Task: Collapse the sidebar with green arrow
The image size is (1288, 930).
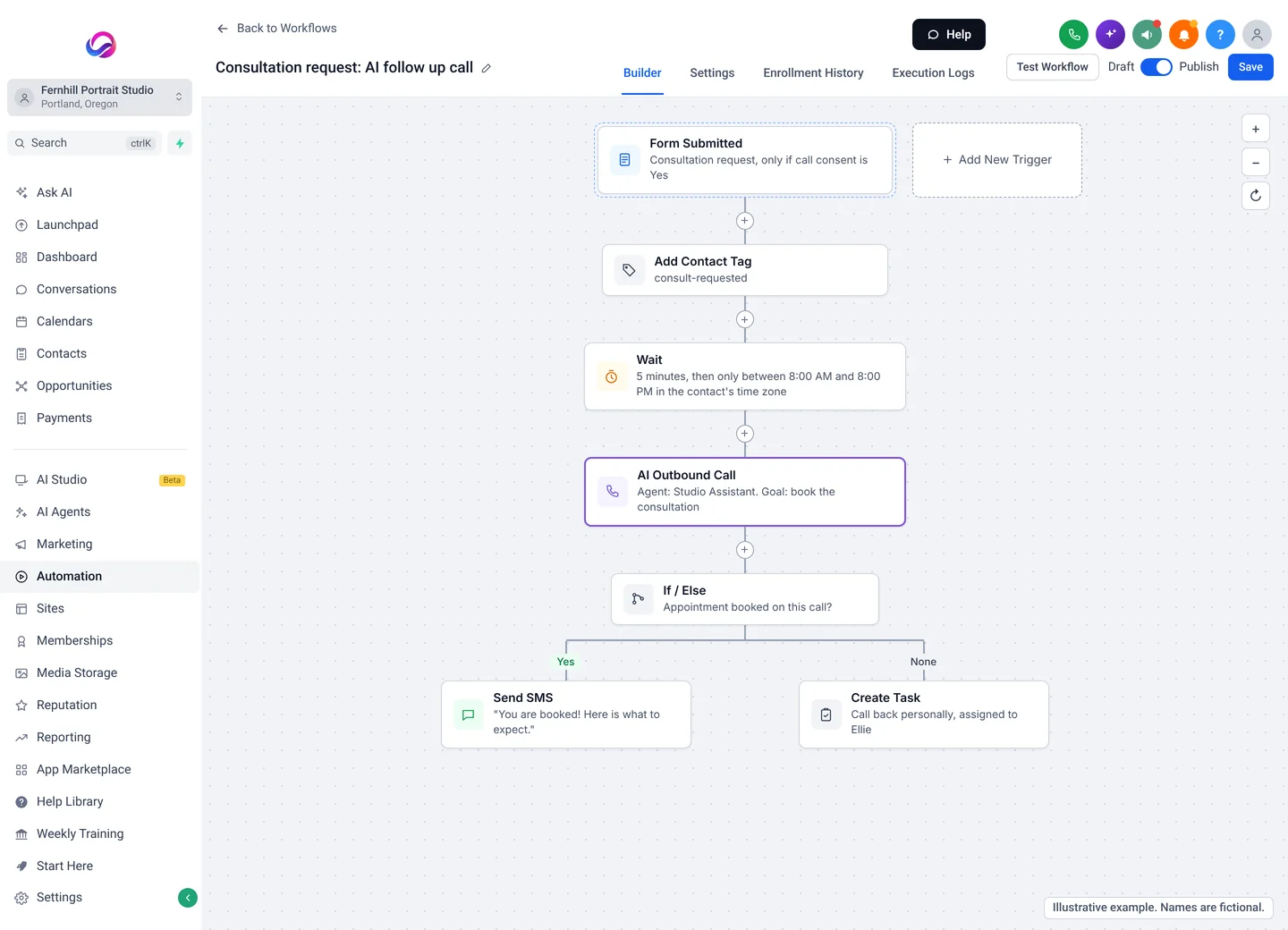Action: (188, 898)
